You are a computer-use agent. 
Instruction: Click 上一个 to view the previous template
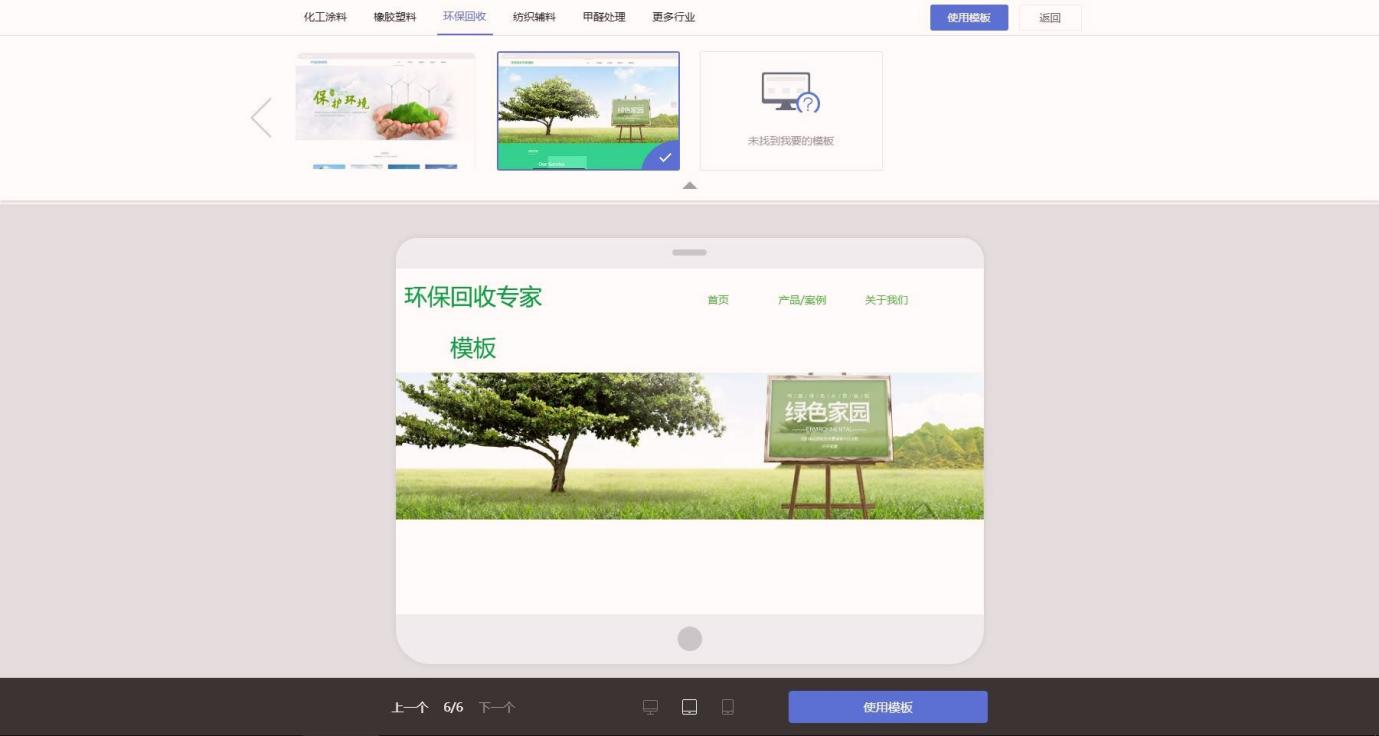click(x=407, y=705)
